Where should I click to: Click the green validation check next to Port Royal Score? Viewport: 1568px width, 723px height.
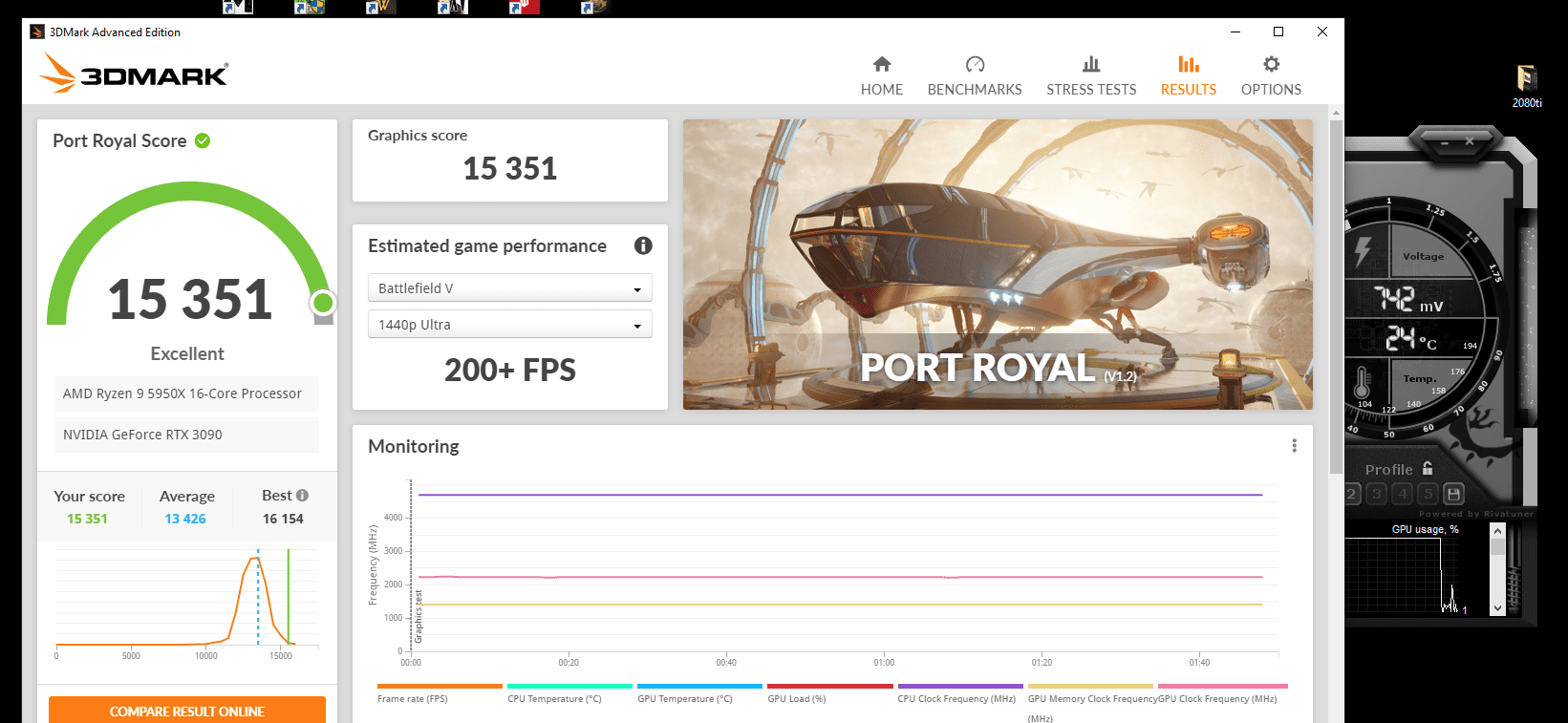(203, 140)
